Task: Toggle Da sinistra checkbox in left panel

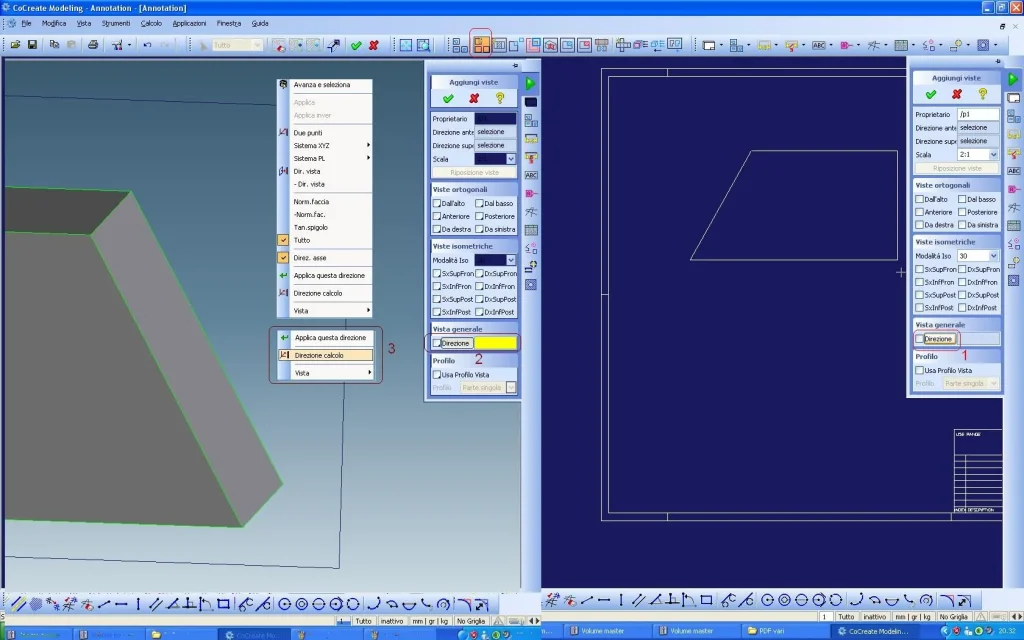Action: click(x=479, y=229)
